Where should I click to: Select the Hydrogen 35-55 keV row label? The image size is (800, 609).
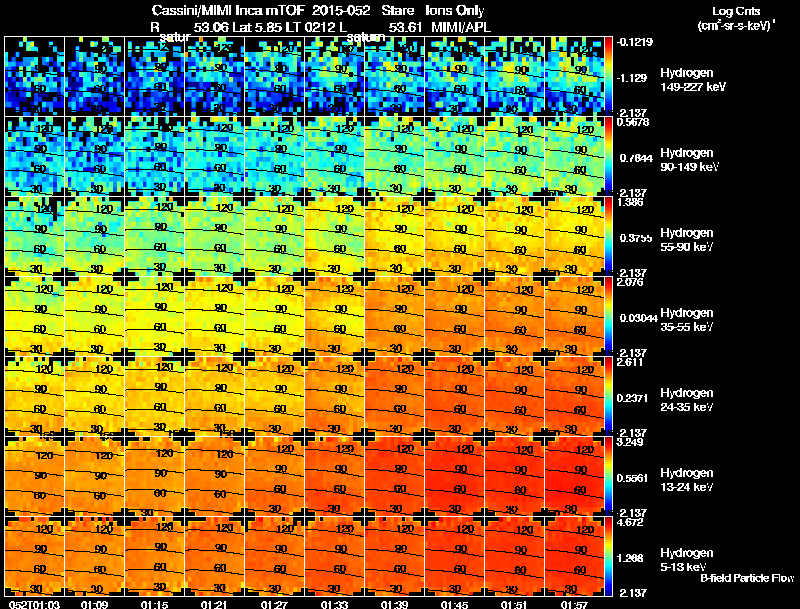[x=687, y=320]
